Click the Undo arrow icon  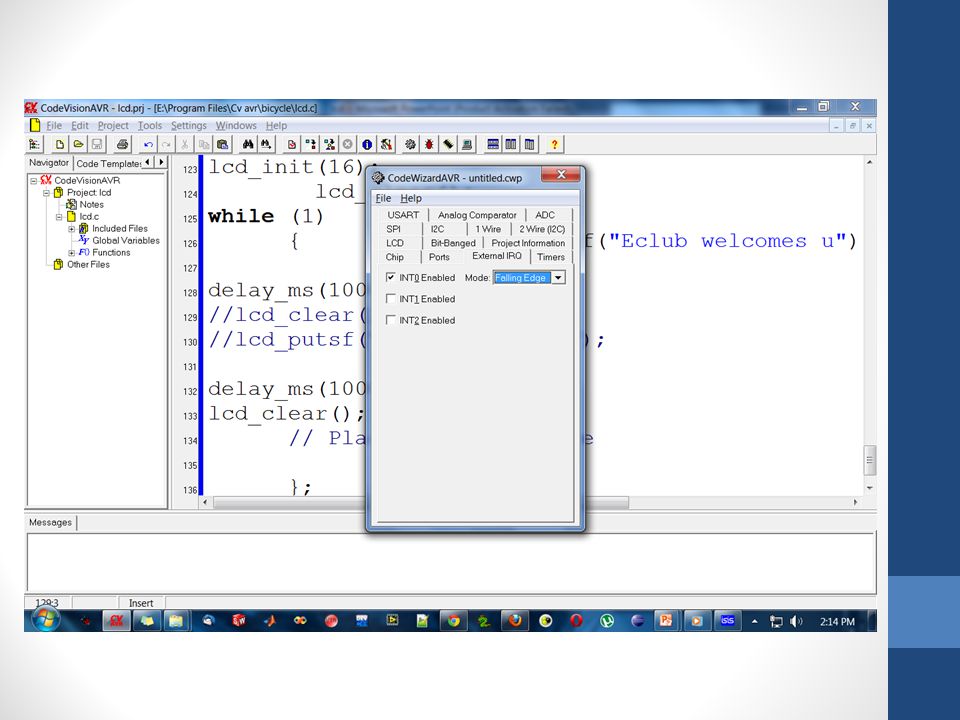148,144
